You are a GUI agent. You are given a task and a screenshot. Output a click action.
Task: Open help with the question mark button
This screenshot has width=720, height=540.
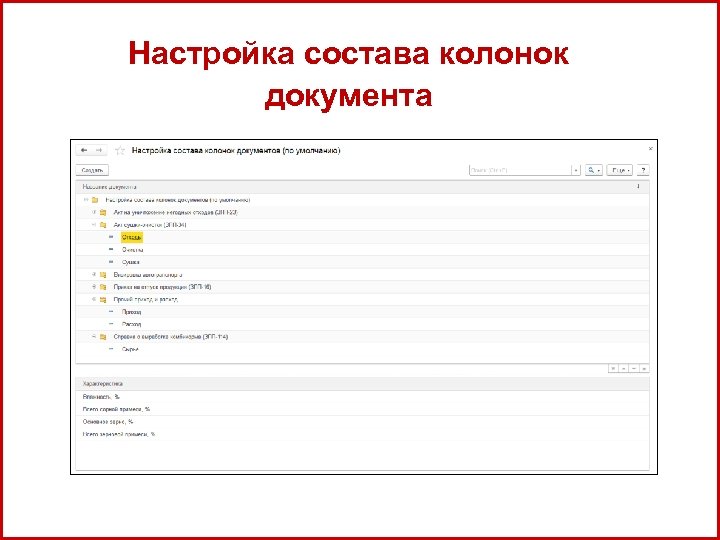coord(643,170)
